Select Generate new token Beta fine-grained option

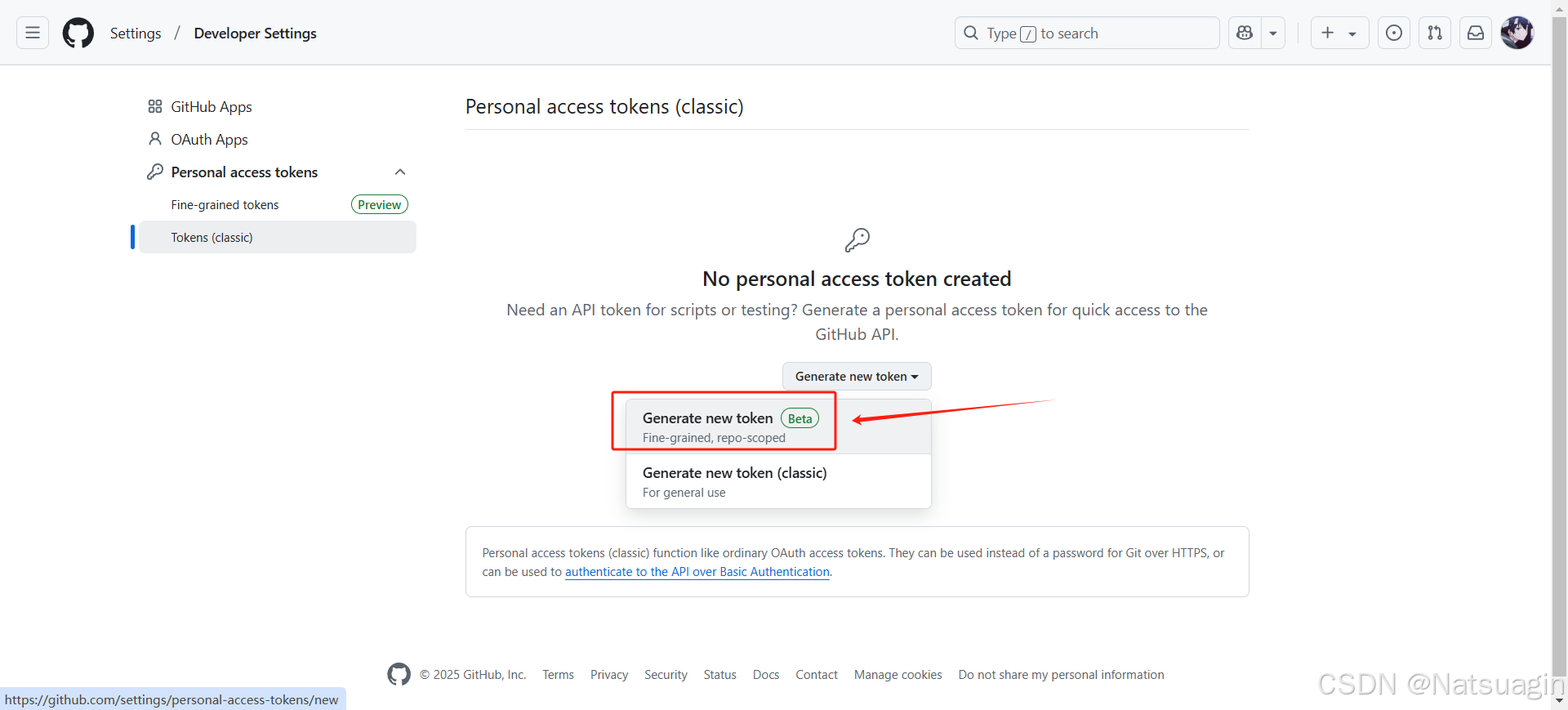778,426
